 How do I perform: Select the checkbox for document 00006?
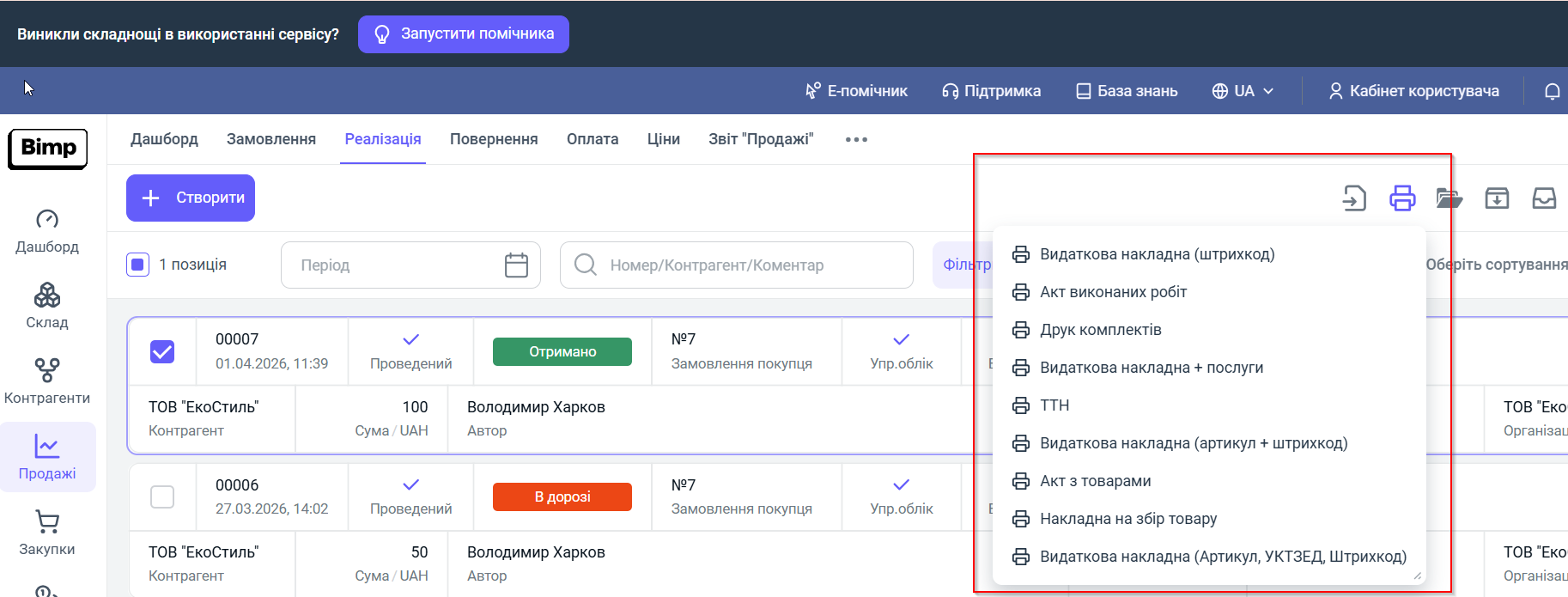click(x=162, y=496)
